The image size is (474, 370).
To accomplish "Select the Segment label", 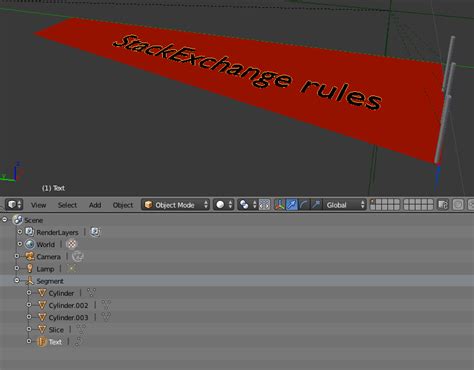I will click(x=50, y=281).
